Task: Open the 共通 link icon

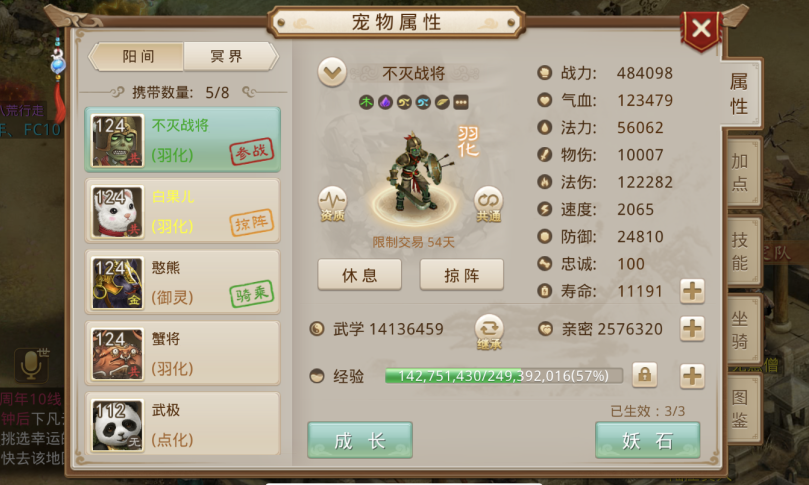Action: coord(488,204)
